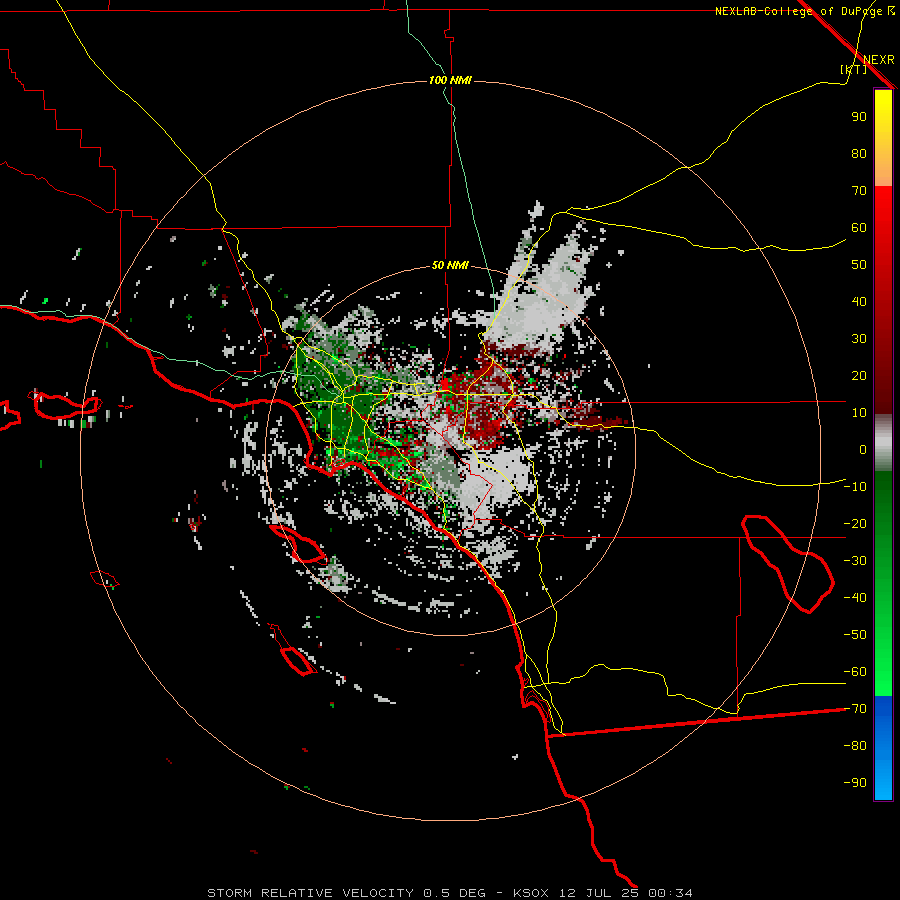Select the -60 value on the velocity scale
This screenshot has height=900, width=900.
pos(855,672)
